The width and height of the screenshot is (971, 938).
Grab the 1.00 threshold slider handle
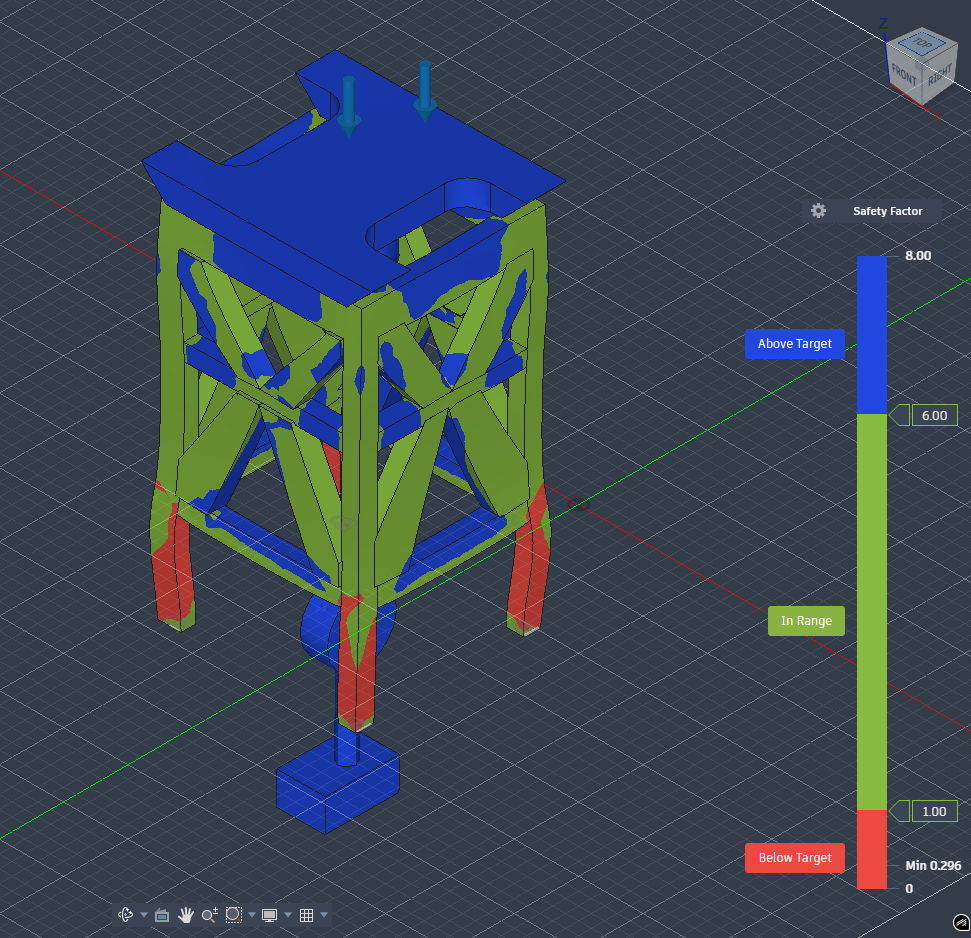pyautogui.click(x=900, y=811)
